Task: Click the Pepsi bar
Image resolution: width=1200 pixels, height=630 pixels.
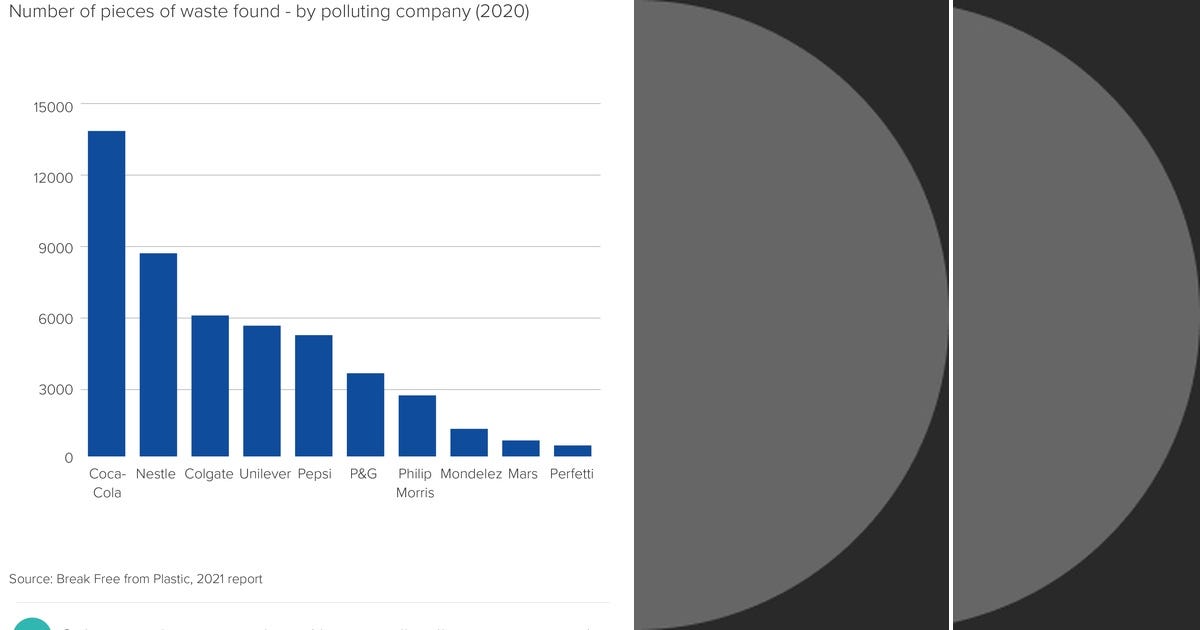Action: (x=314, y=395)
